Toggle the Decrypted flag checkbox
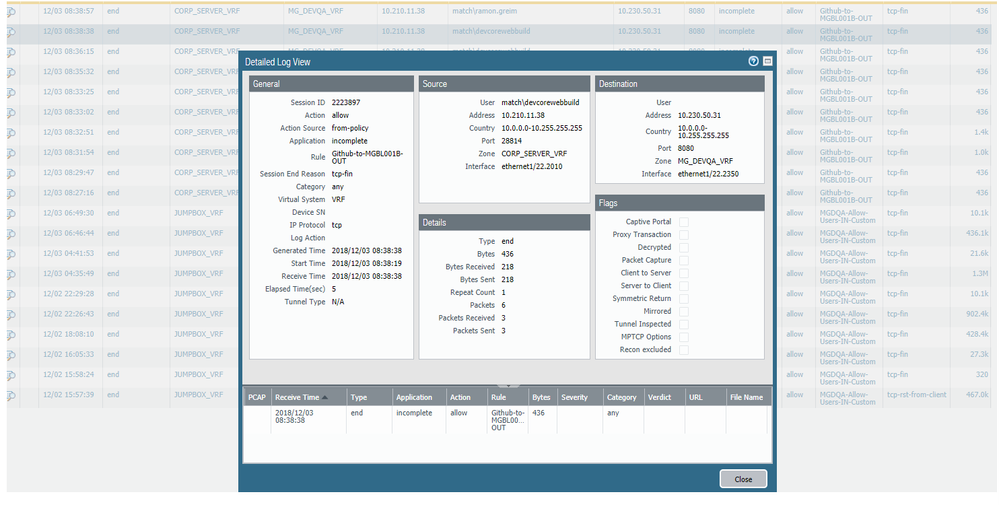The height and width of the screenshot is (505, 999). 684,247
